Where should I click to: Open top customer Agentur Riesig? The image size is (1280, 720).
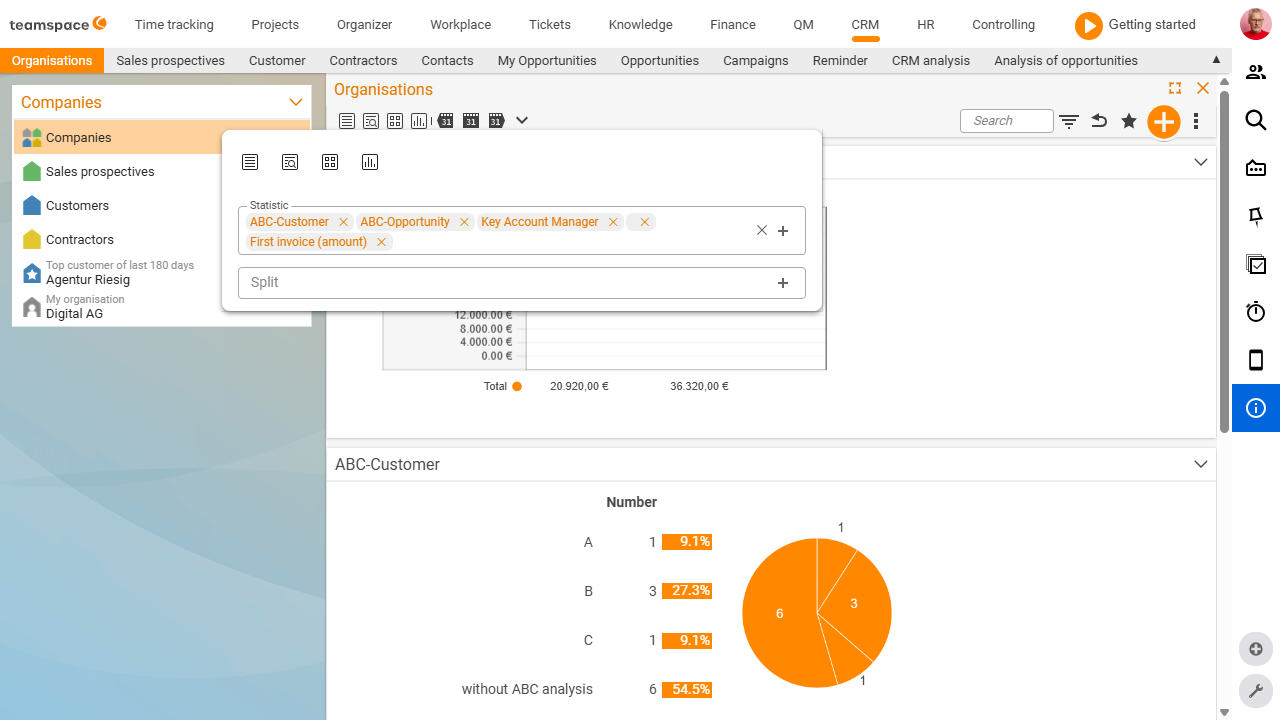tap(88, 280)
